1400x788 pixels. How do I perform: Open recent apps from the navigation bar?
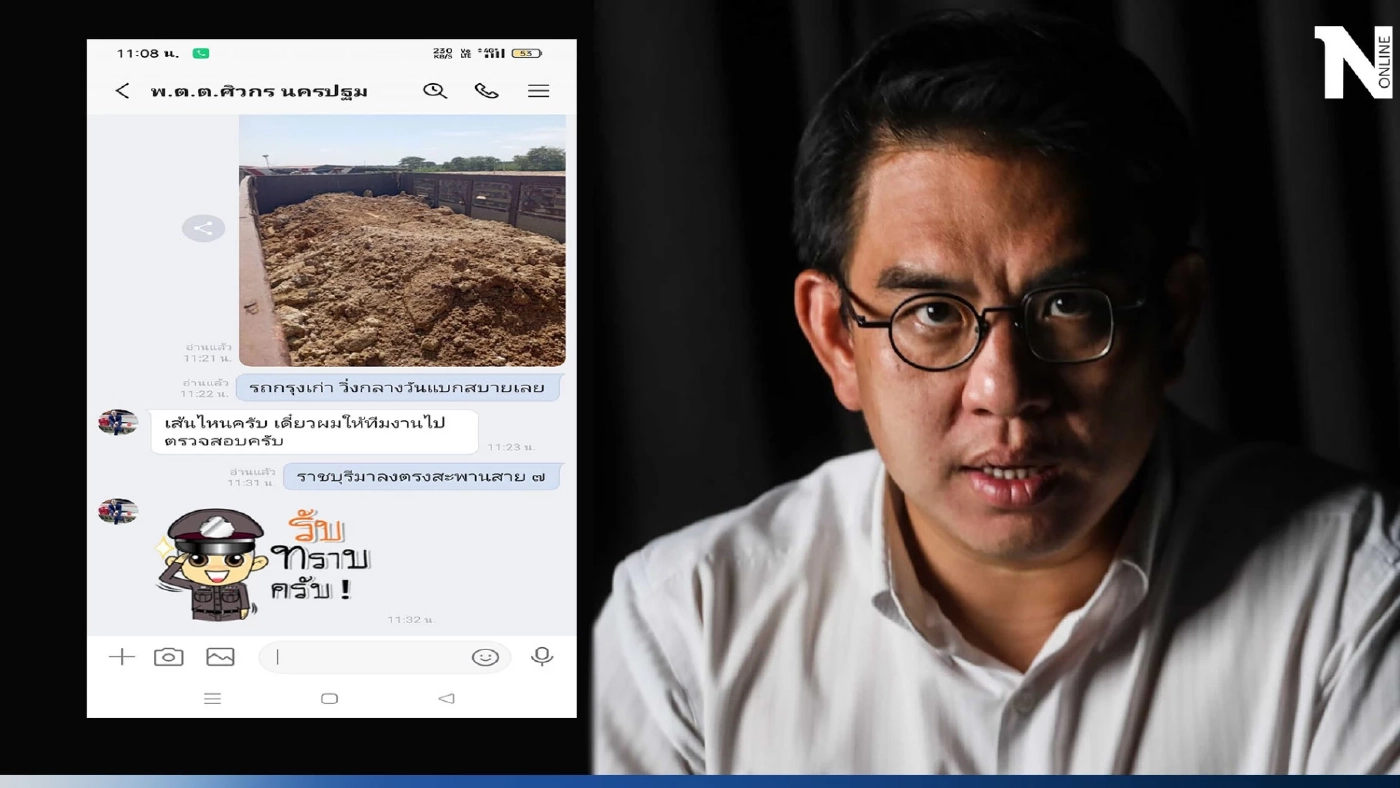[213, 698]
